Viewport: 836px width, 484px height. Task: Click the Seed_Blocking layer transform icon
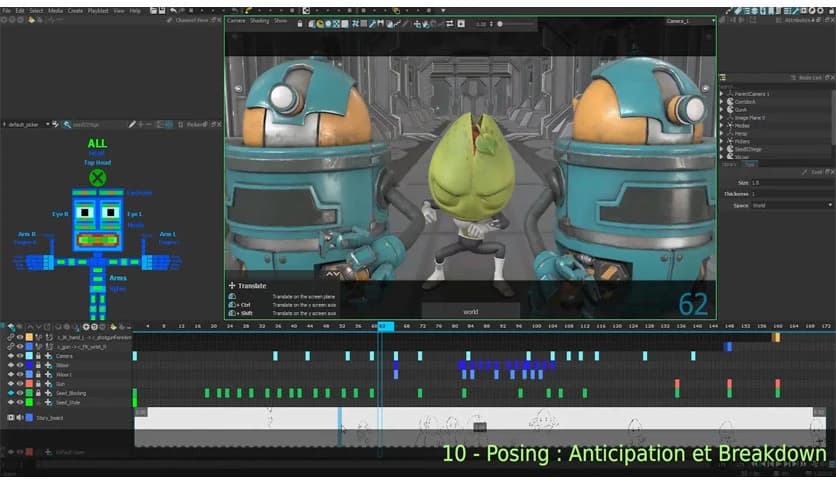(x=48, y=393)
